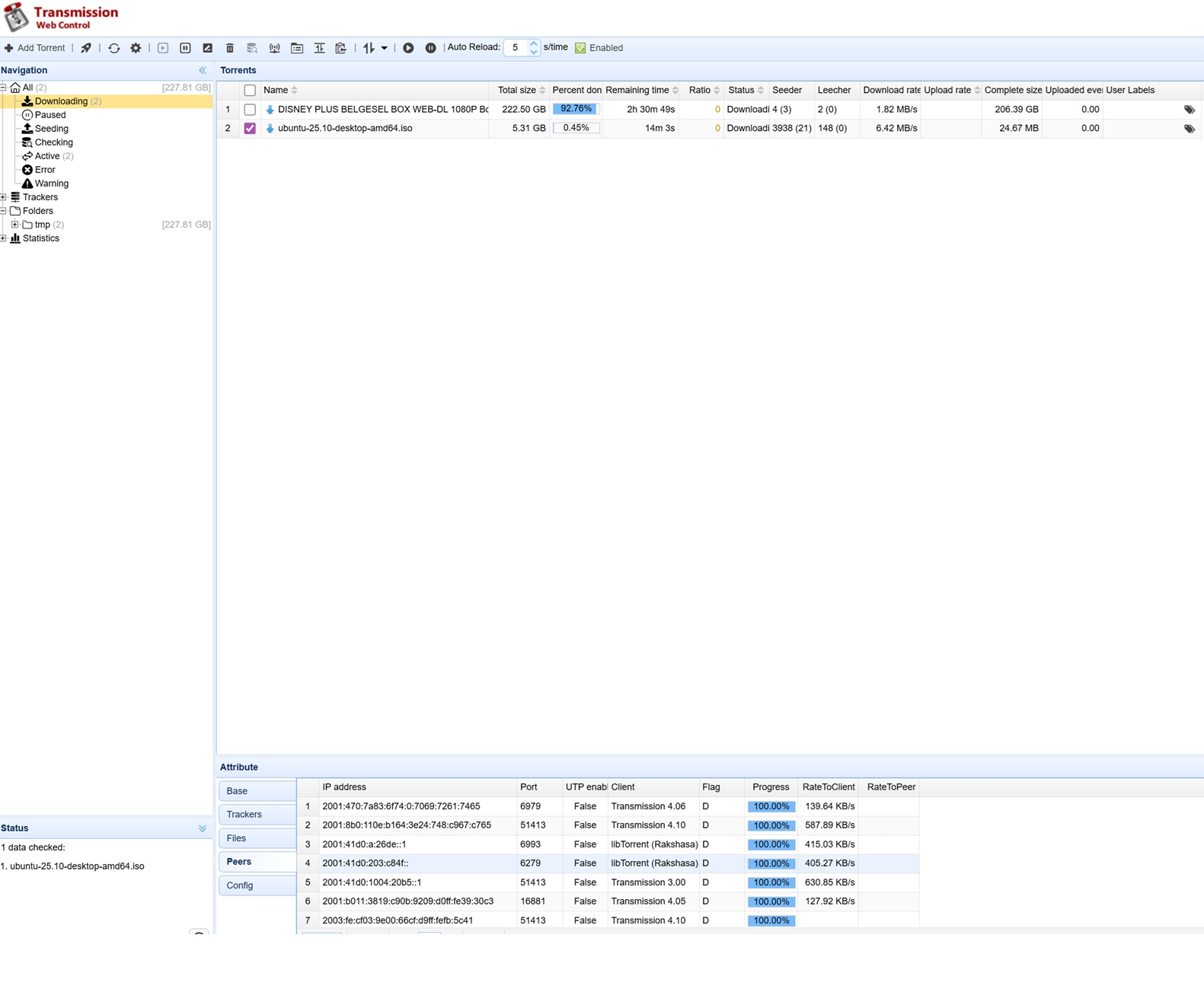Select the Warning triangle icon in Navigation

pyautogui.click(x=27, y=183)
